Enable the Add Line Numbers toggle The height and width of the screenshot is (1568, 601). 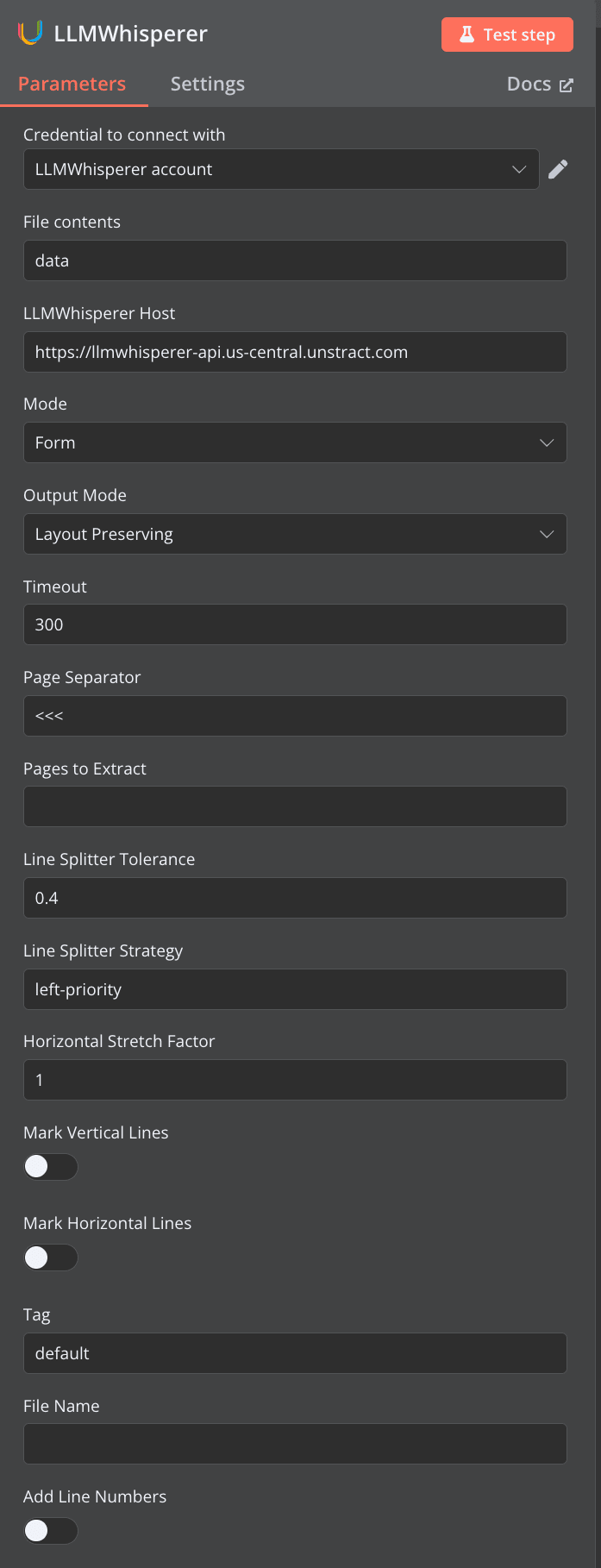tap(50, 1530)
